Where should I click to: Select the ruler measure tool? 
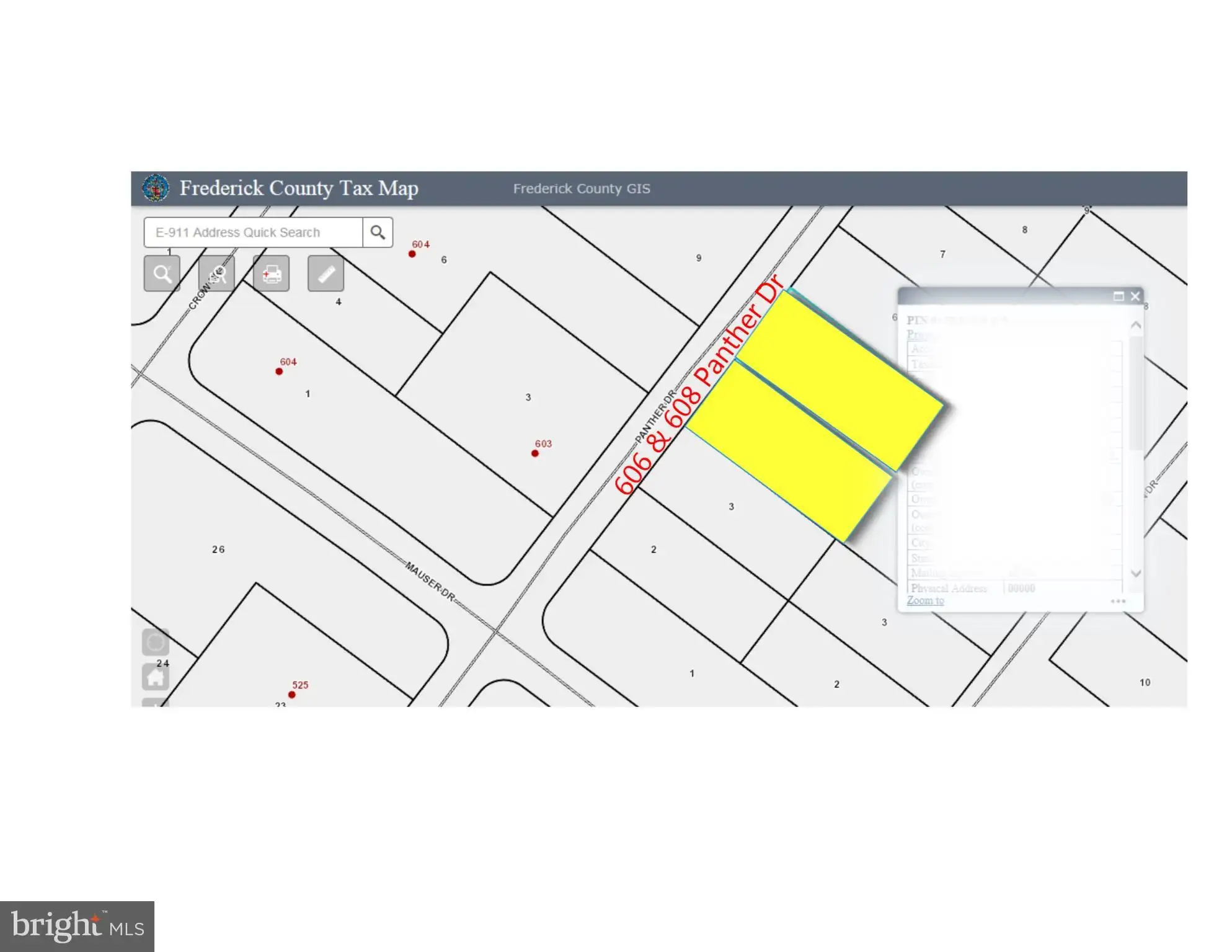pos(326,274)
